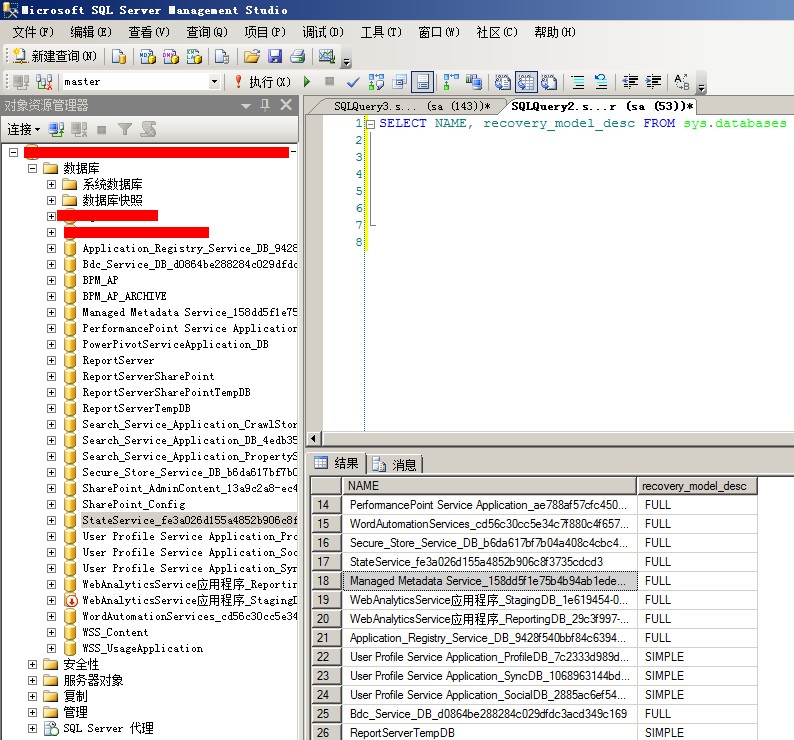Click the recovery_model_desc column header

(697, 486)
